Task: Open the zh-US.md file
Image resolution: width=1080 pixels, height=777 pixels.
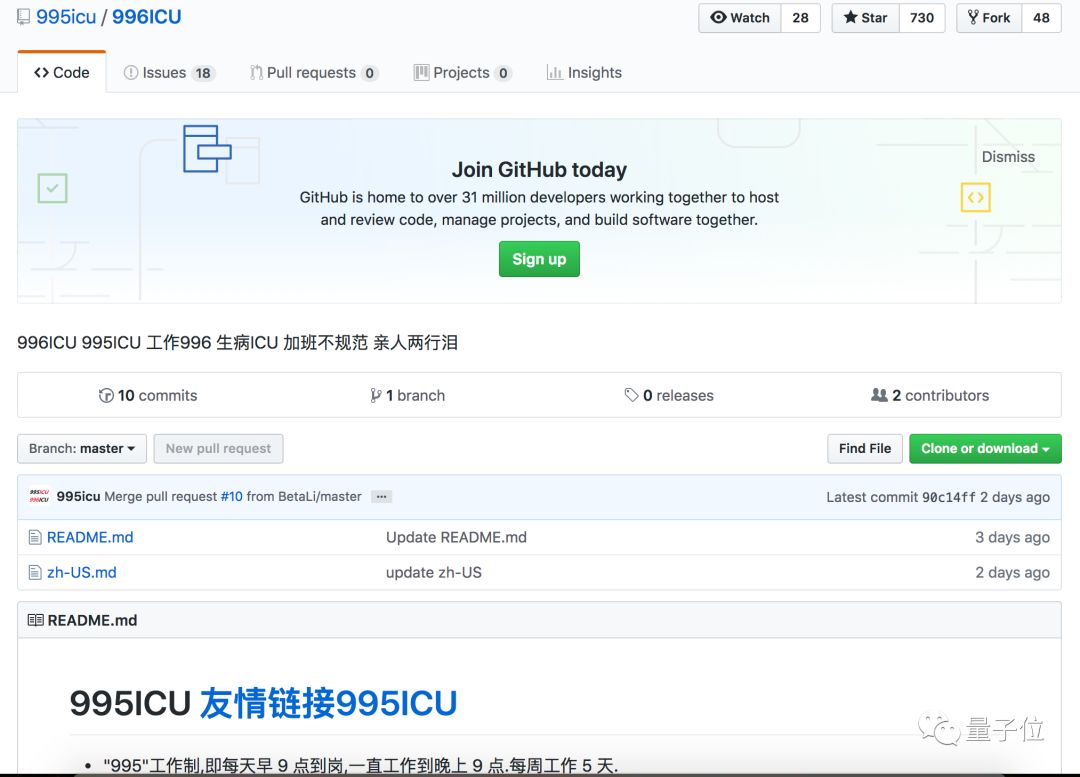Action: tap(82, 572)
